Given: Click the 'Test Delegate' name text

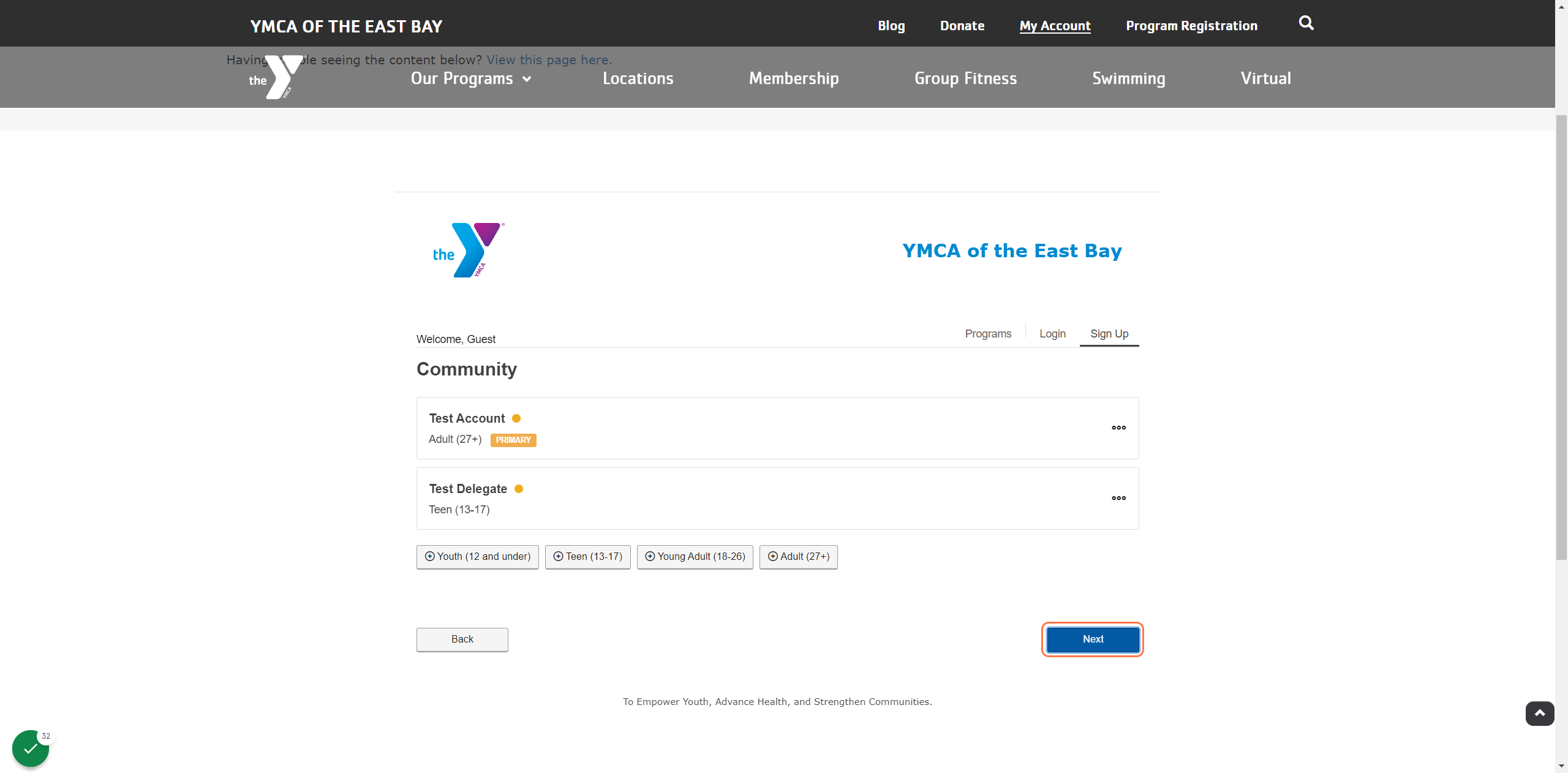Looking at the screenshot, I should (x=468, y=489).
